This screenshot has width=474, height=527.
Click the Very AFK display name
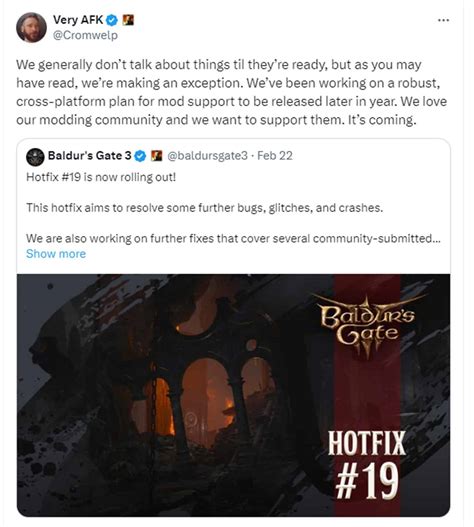78,20
